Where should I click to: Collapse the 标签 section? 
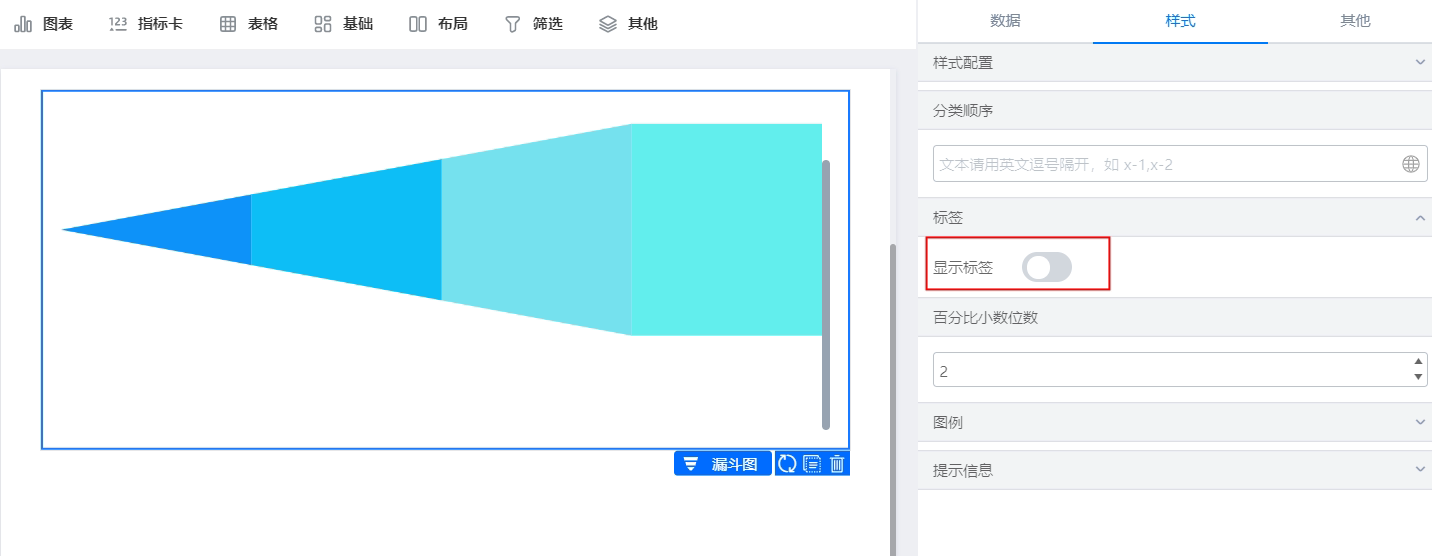[1175, 217]
